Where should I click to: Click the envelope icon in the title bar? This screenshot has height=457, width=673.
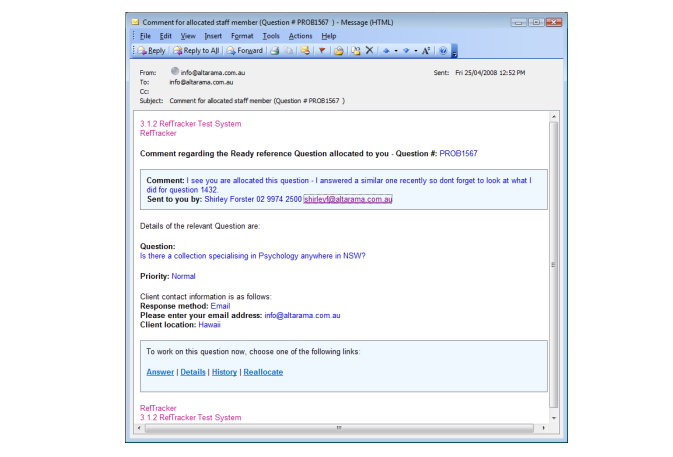[135, 22]
